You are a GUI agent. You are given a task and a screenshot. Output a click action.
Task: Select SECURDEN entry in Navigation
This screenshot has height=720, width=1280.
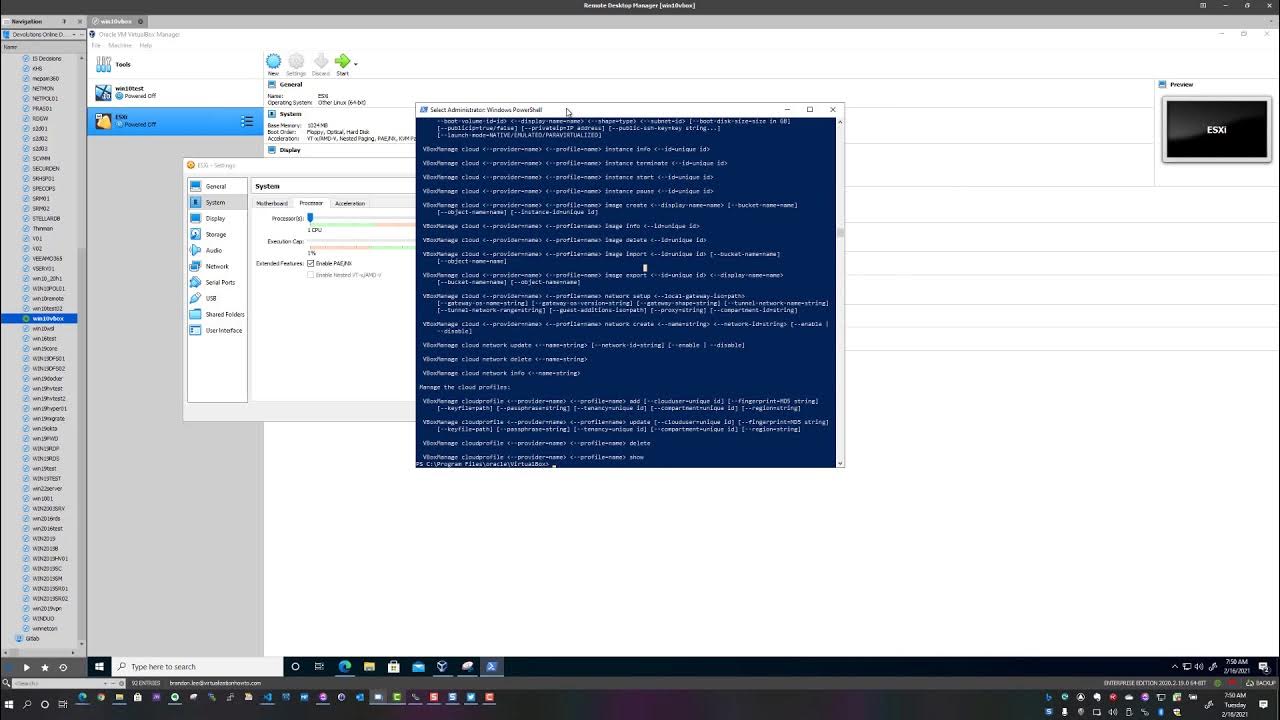(x=45, y=168)
